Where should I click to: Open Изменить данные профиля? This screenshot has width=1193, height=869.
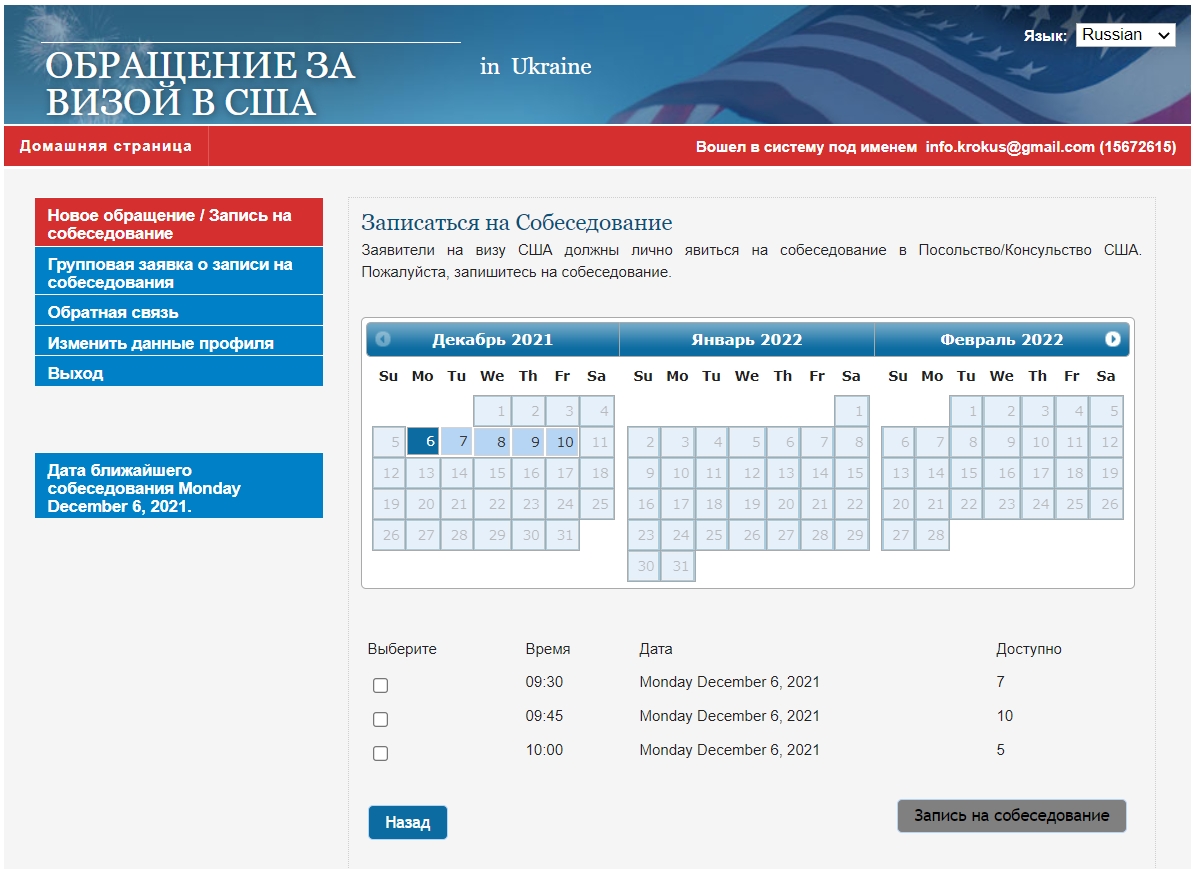[x=179, y=342]
